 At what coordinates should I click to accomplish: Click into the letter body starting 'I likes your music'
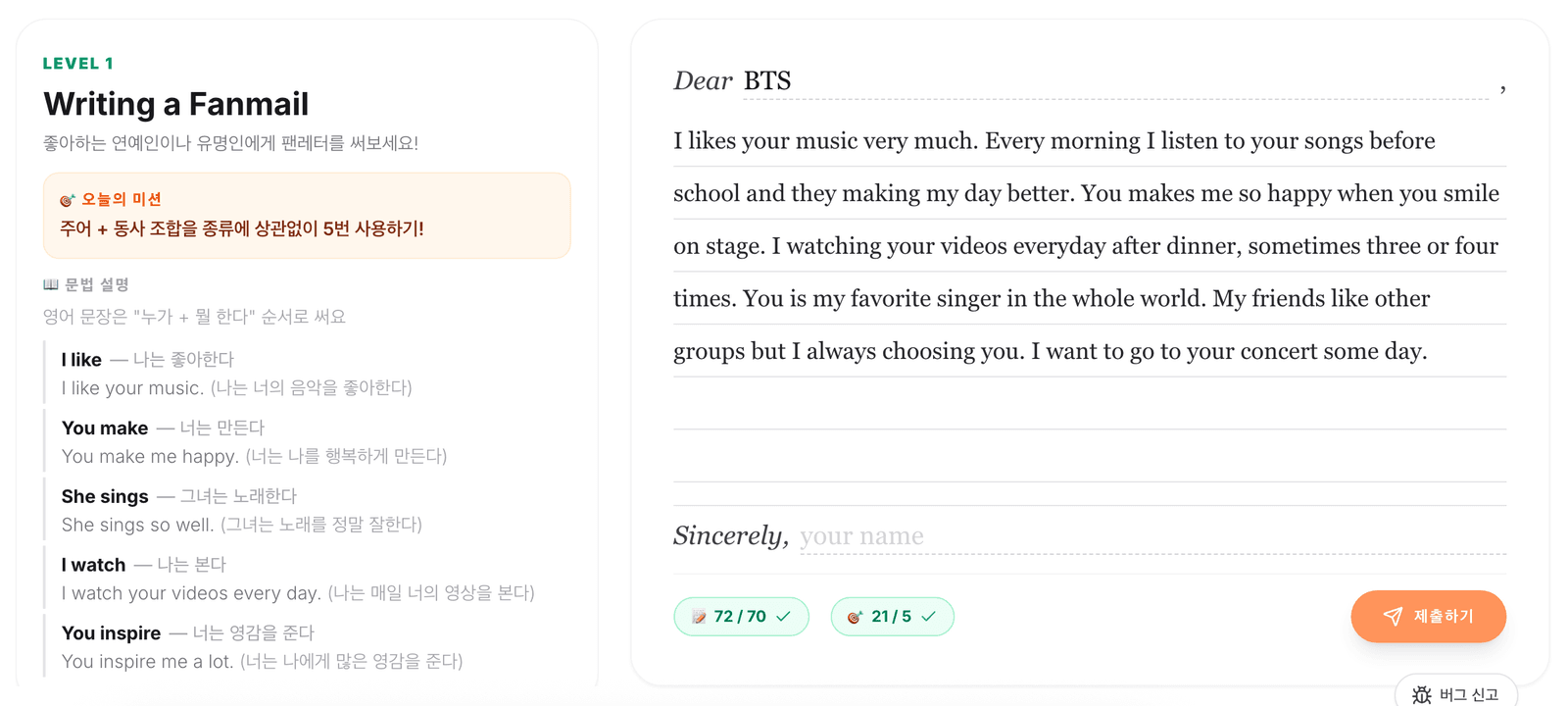point(1090,245)
